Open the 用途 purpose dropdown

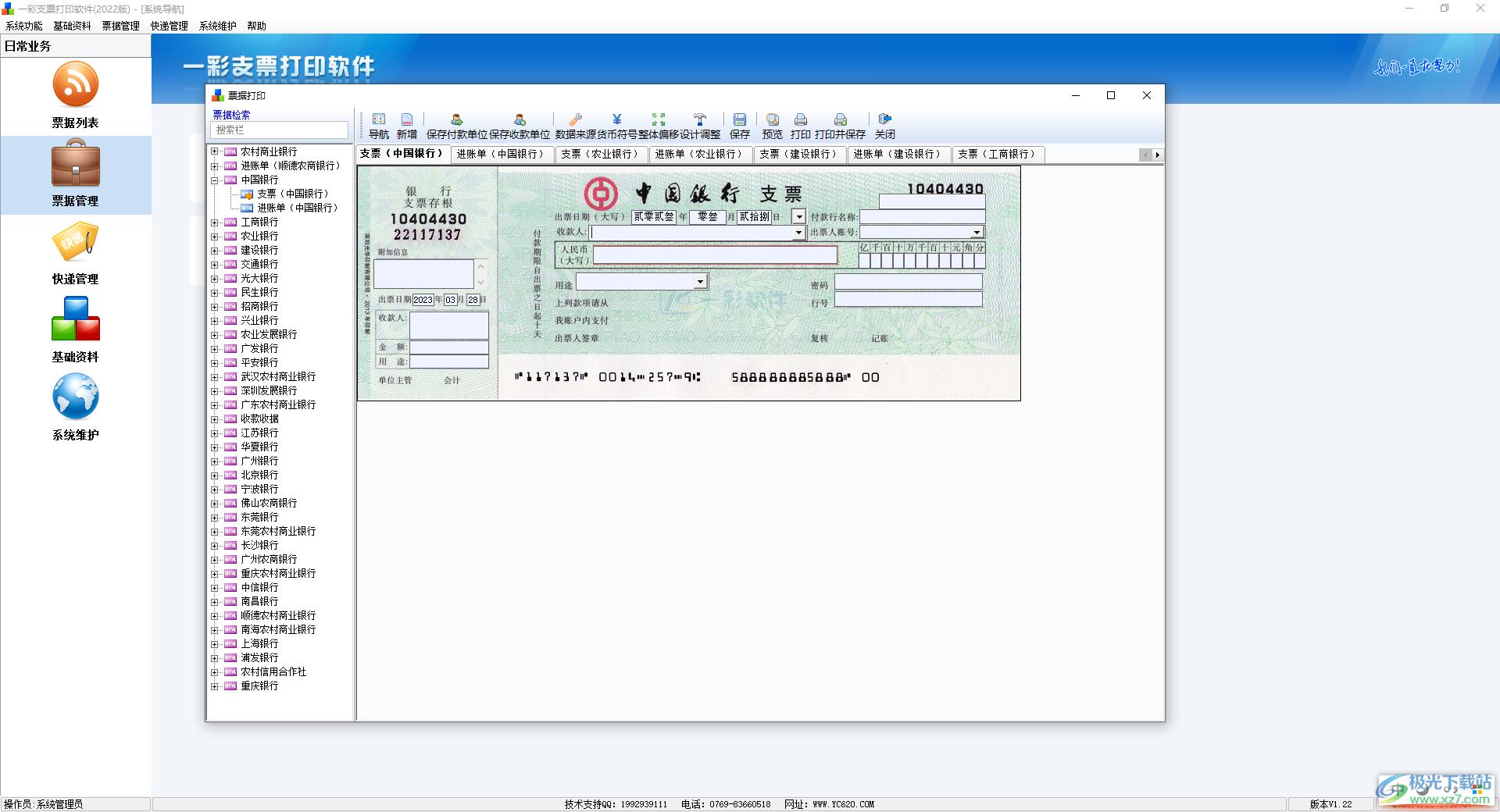(700, 282)
